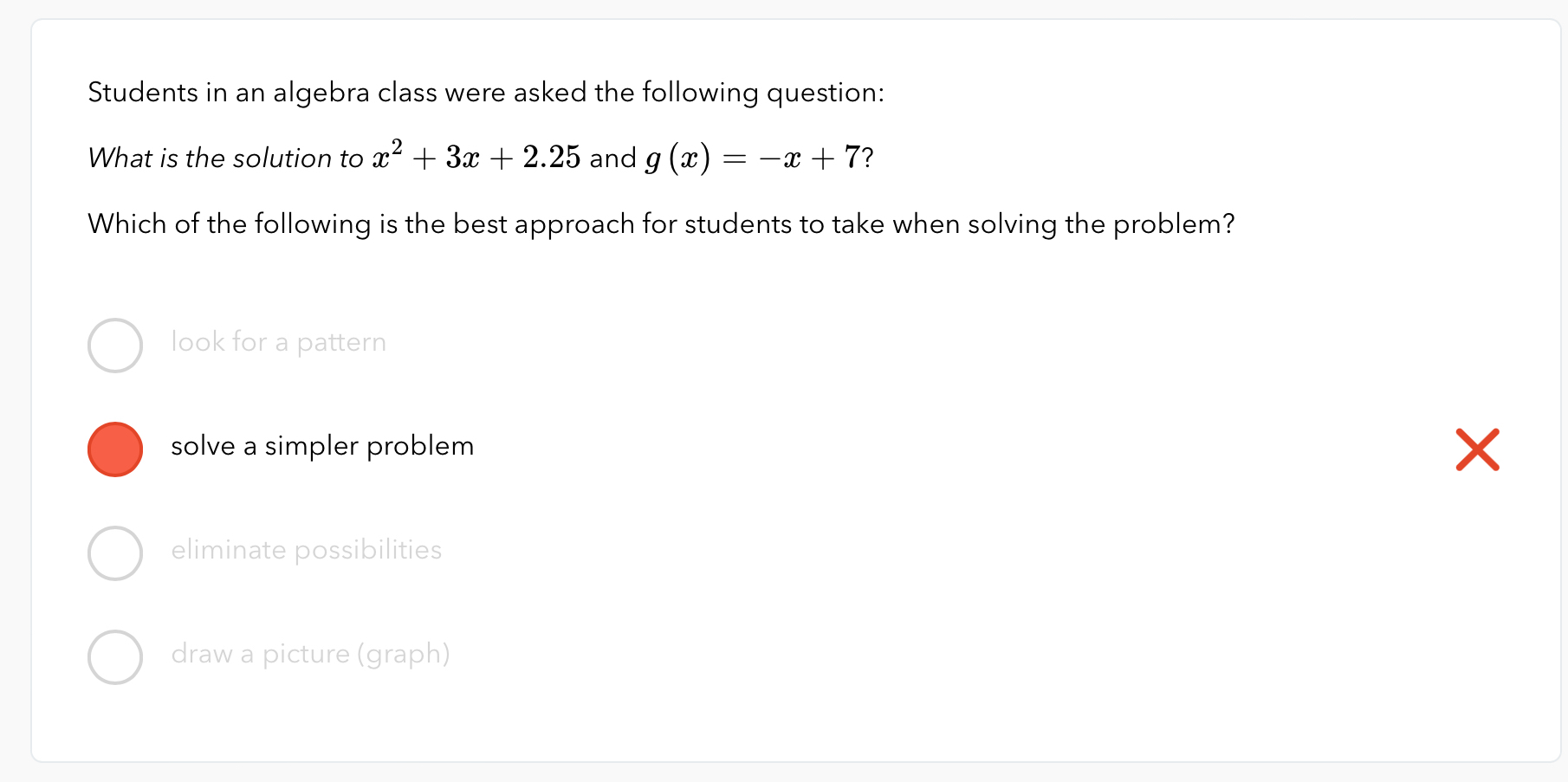Select the 'eliminate possibilities' radio button
This screenshot has width=1568, height=782.
114,553
